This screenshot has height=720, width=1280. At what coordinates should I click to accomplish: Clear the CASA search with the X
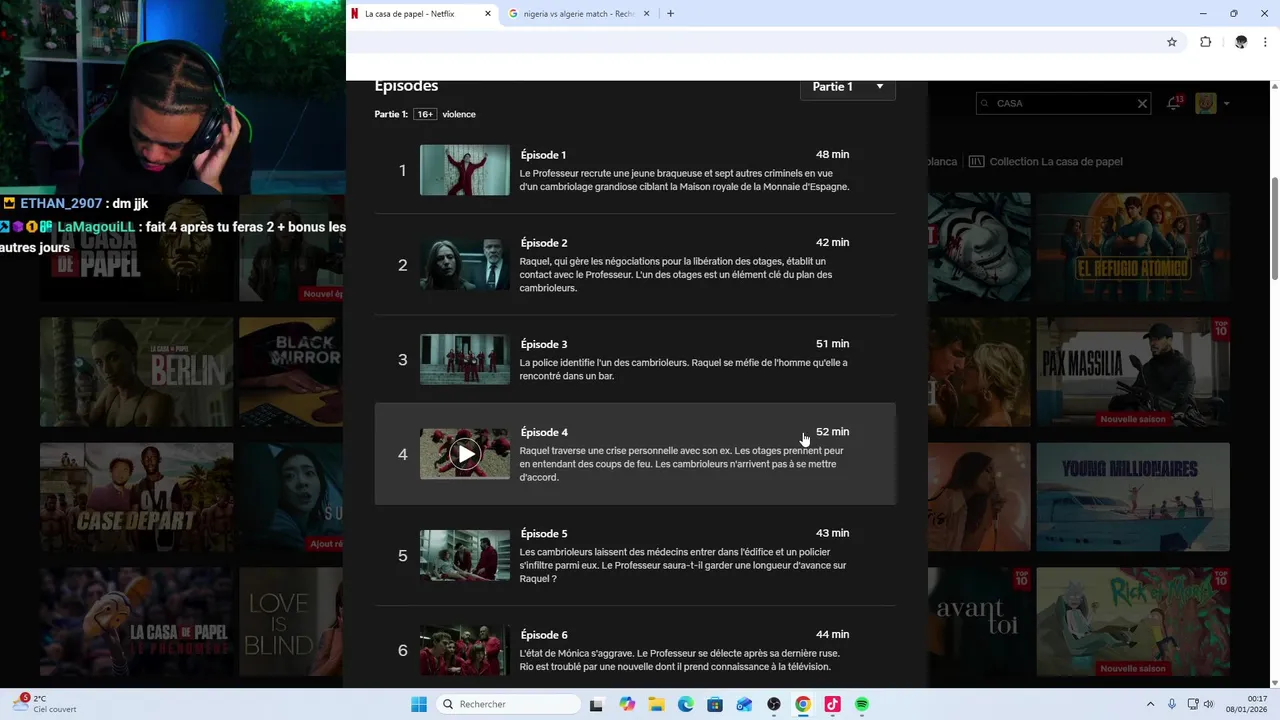pos(1142,103)
